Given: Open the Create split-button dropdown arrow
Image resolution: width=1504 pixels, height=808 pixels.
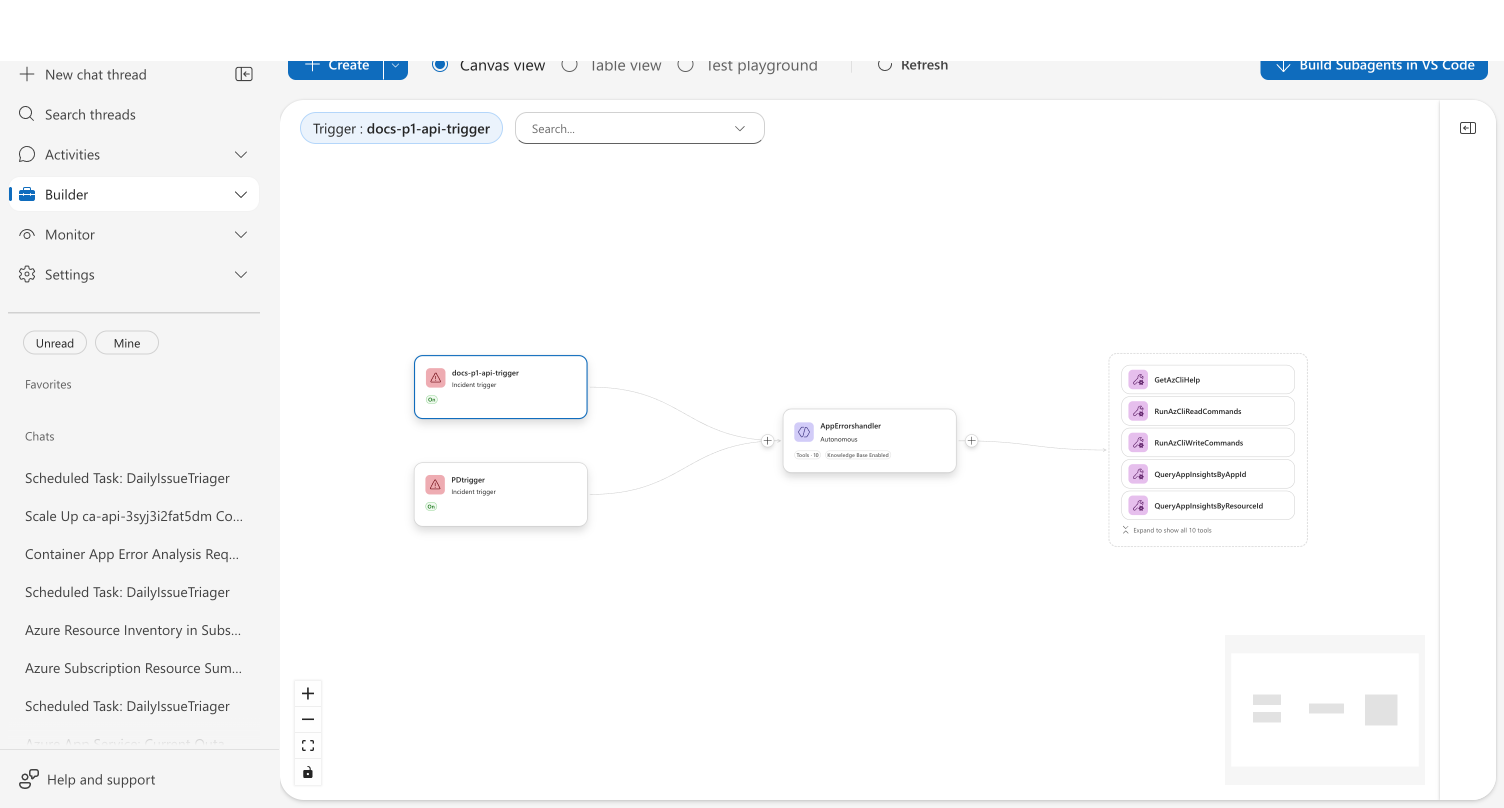Looking at the screenshot, I should (x=396, y=66).
